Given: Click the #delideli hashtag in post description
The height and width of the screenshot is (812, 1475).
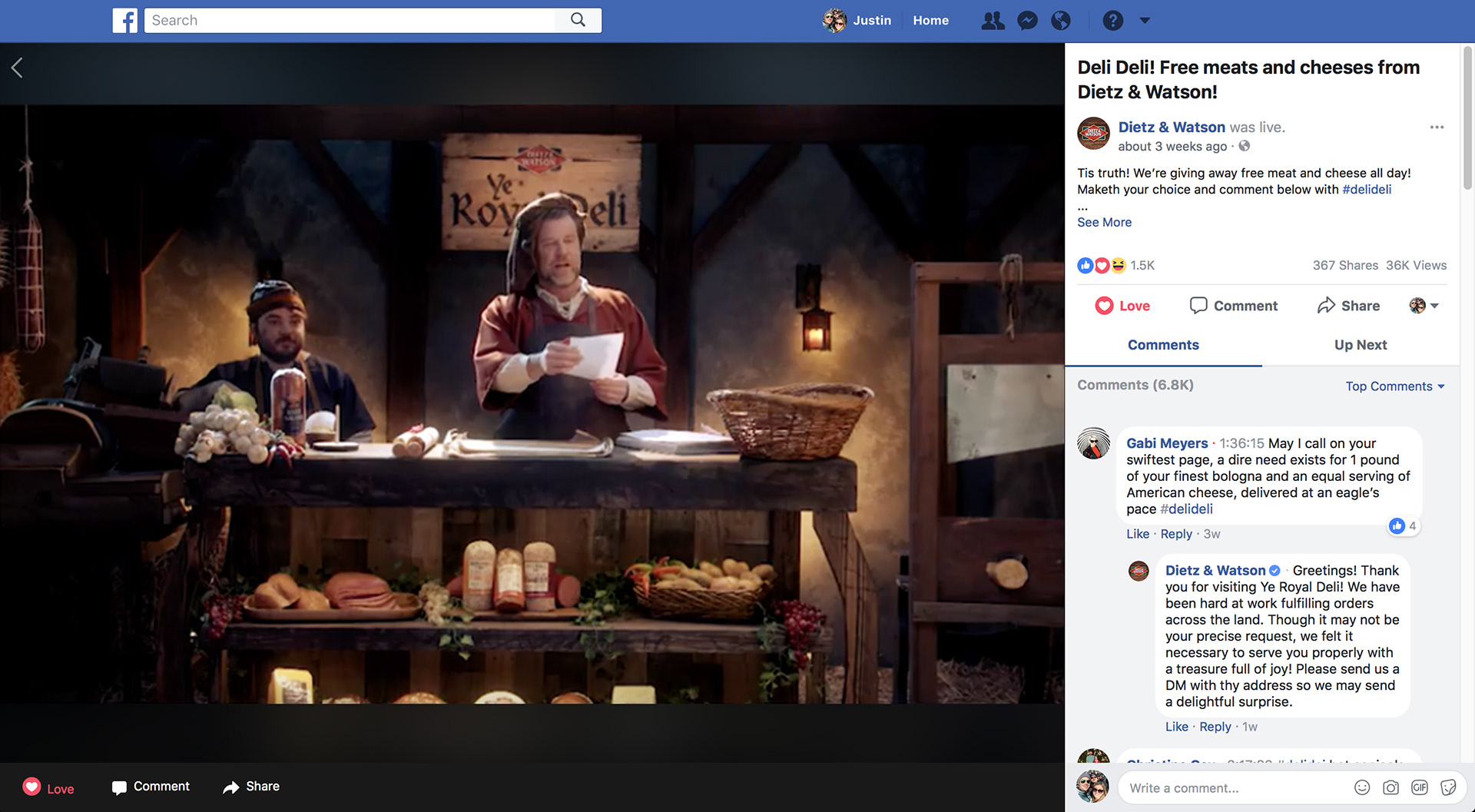Looking at the screenshot, I should click(x=1367, y=189).
